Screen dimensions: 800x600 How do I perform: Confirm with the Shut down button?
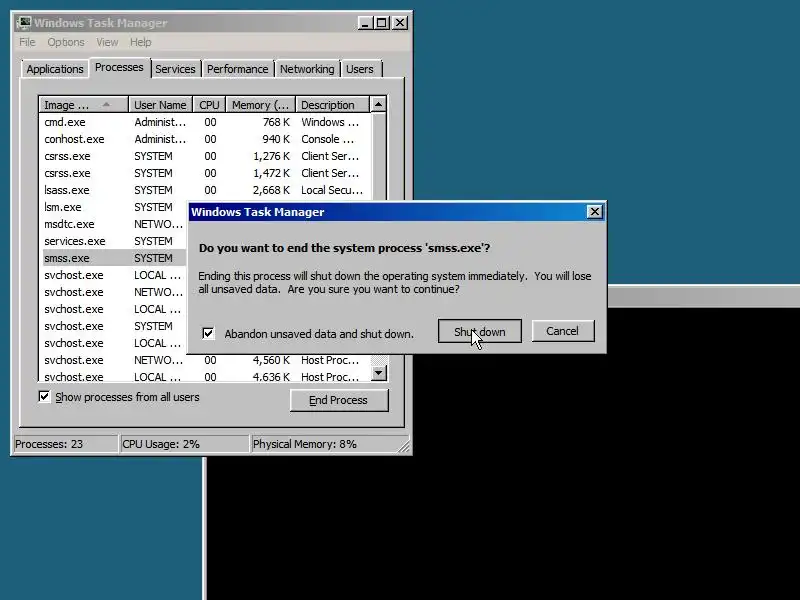click(x=480, y=332)
